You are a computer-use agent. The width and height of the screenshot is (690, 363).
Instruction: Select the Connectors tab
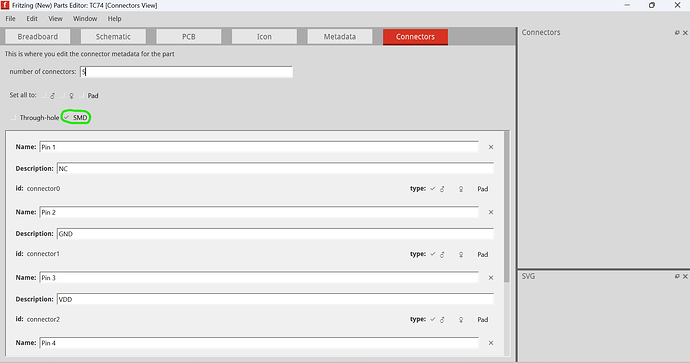pyautogui.click(x=415, y=37)
